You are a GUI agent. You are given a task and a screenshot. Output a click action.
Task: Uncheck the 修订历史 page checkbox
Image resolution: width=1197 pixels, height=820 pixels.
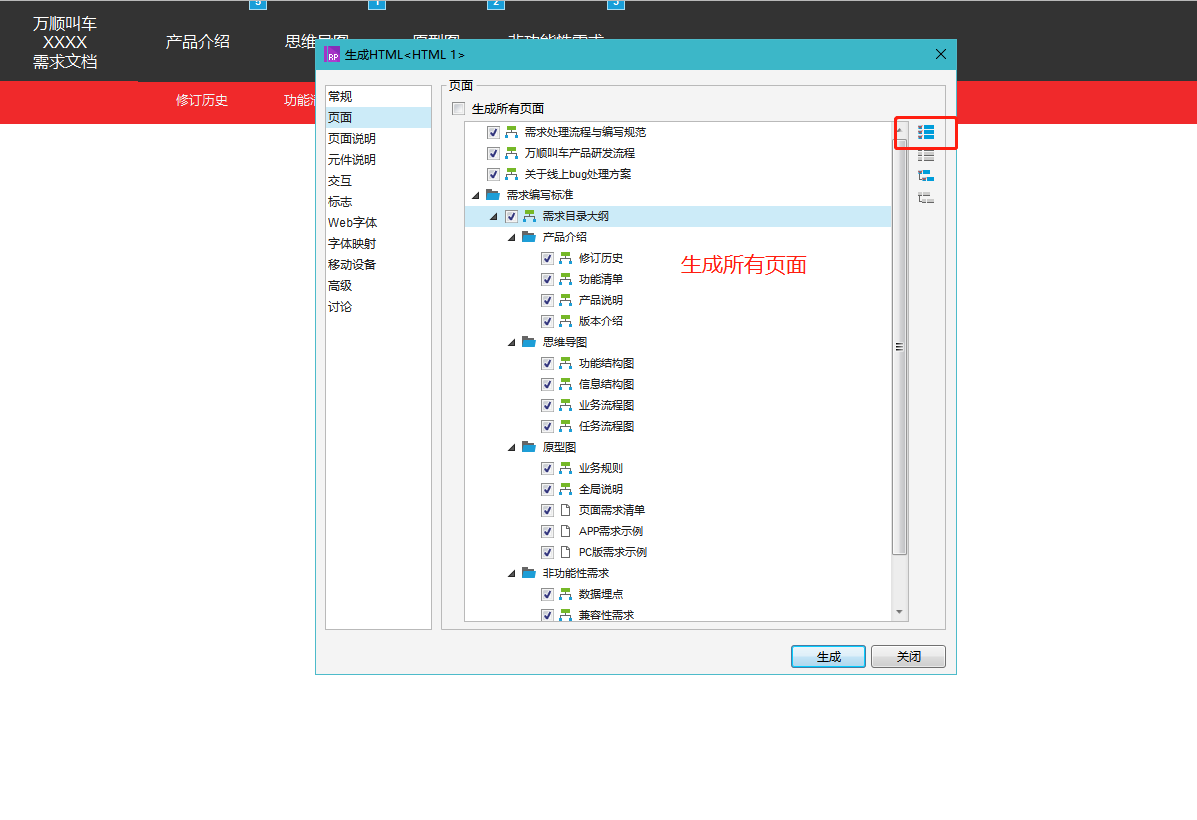click(547, 258)
